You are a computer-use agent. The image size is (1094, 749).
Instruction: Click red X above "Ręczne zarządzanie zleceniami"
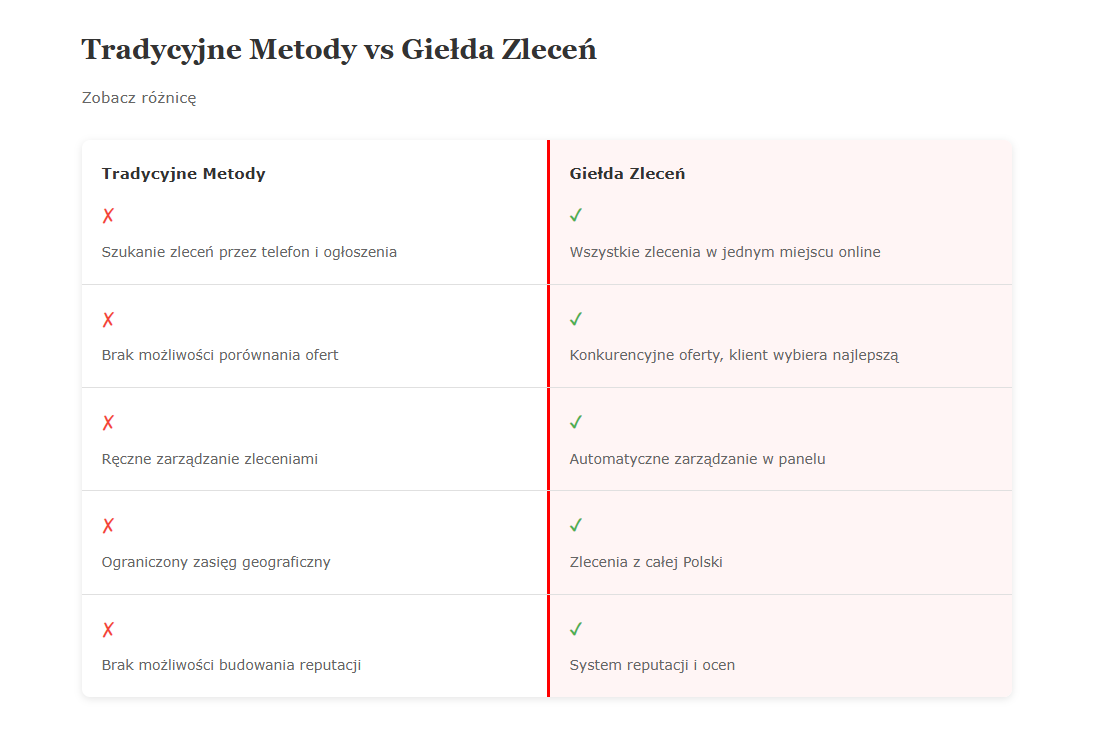tap(108, 423)
